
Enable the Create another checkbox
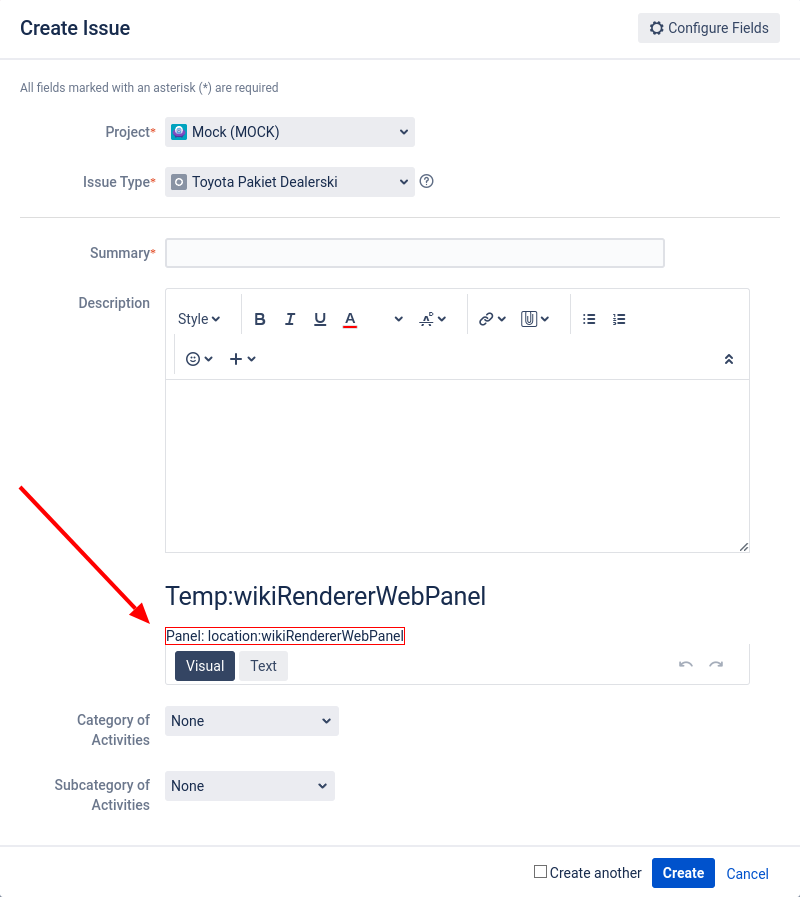click(x=539, y=873)
